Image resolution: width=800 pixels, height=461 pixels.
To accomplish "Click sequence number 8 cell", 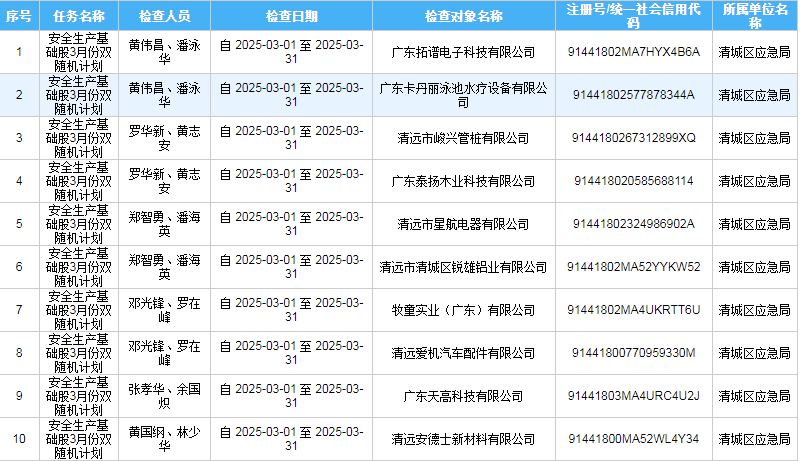I will click(x=19, y=353).
